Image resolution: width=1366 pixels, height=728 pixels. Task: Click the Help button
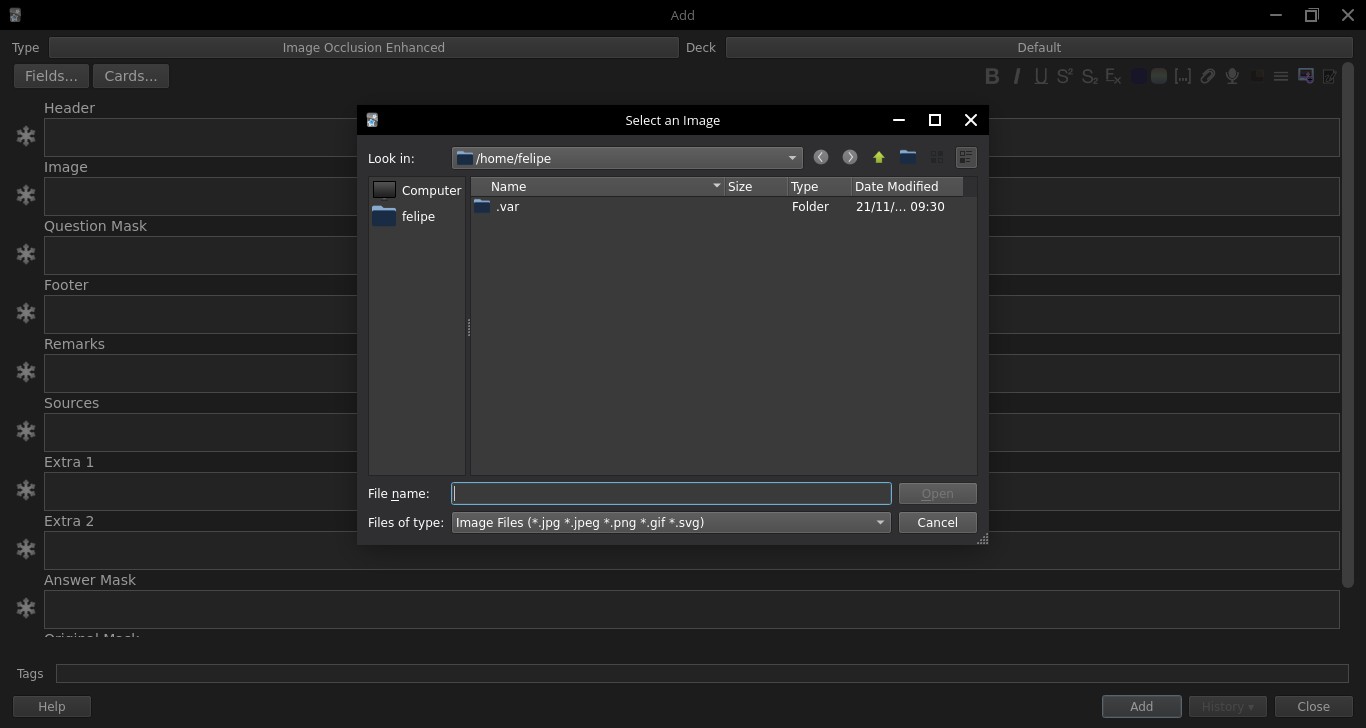pos(52,706)
